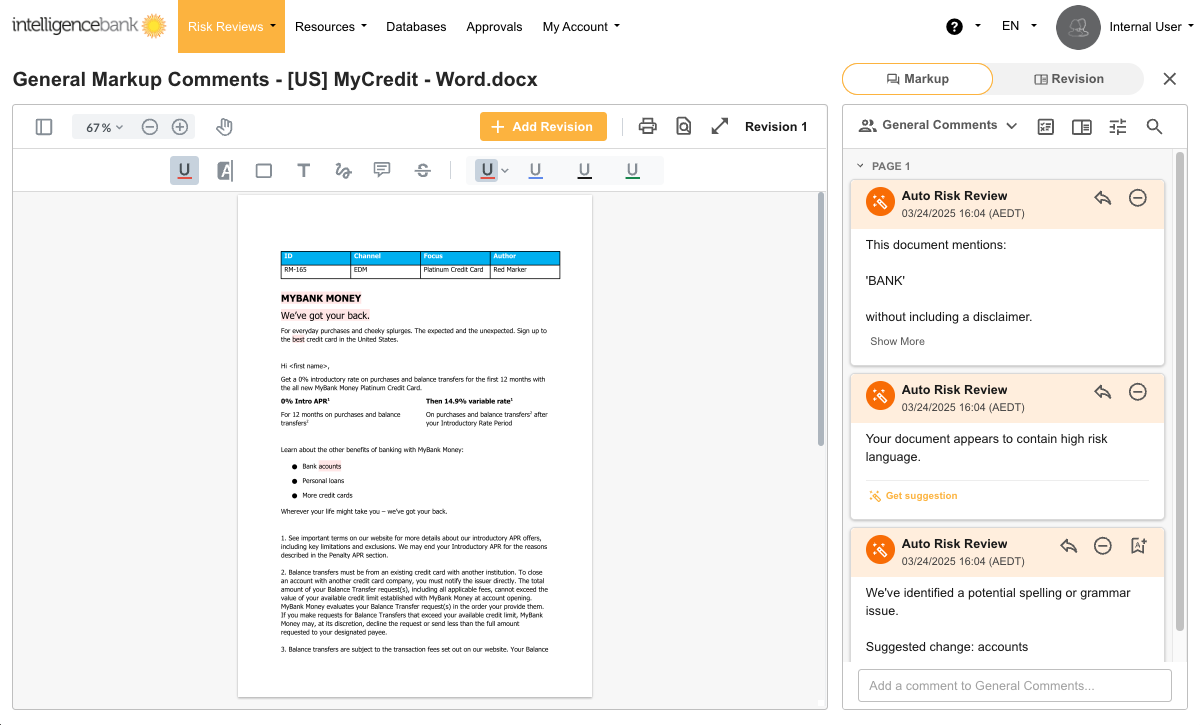Choose the blue underline color preset
The image size is (1200, 725).
[x=535, y=171]
